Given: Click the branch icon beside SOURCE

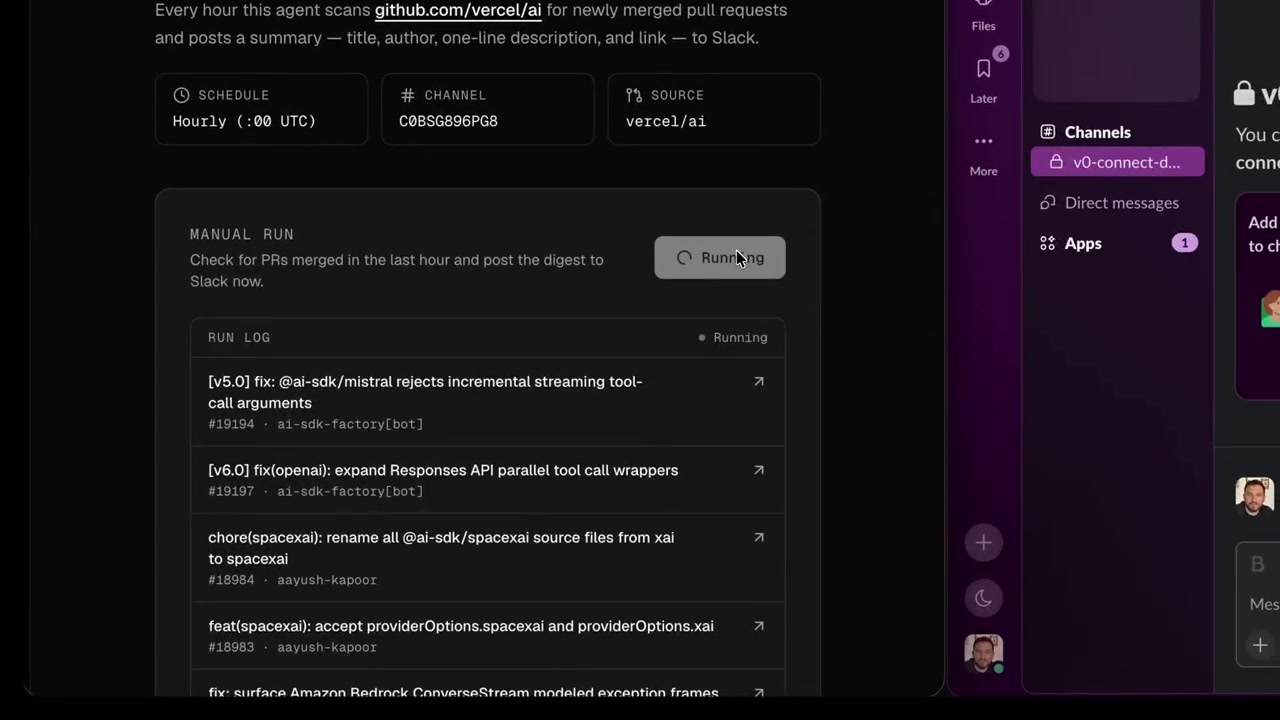Looking at the screenshot, I should [634, 95].
